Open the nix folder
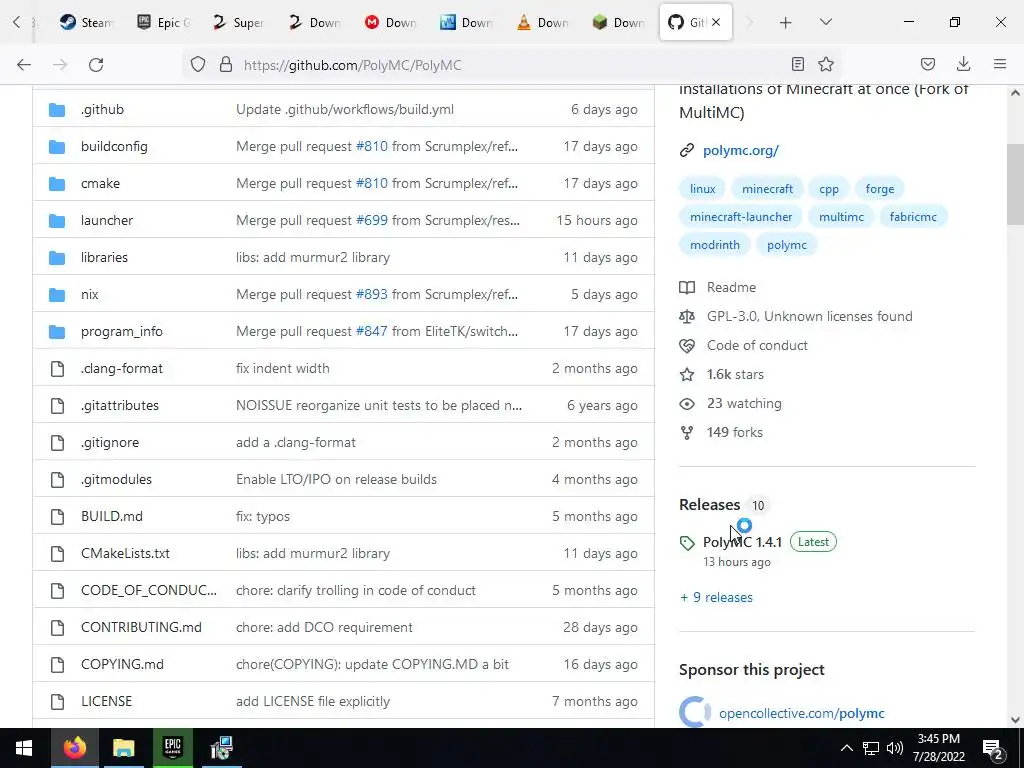The height and width of the screenshot is (768, 1024). point(90,295)
